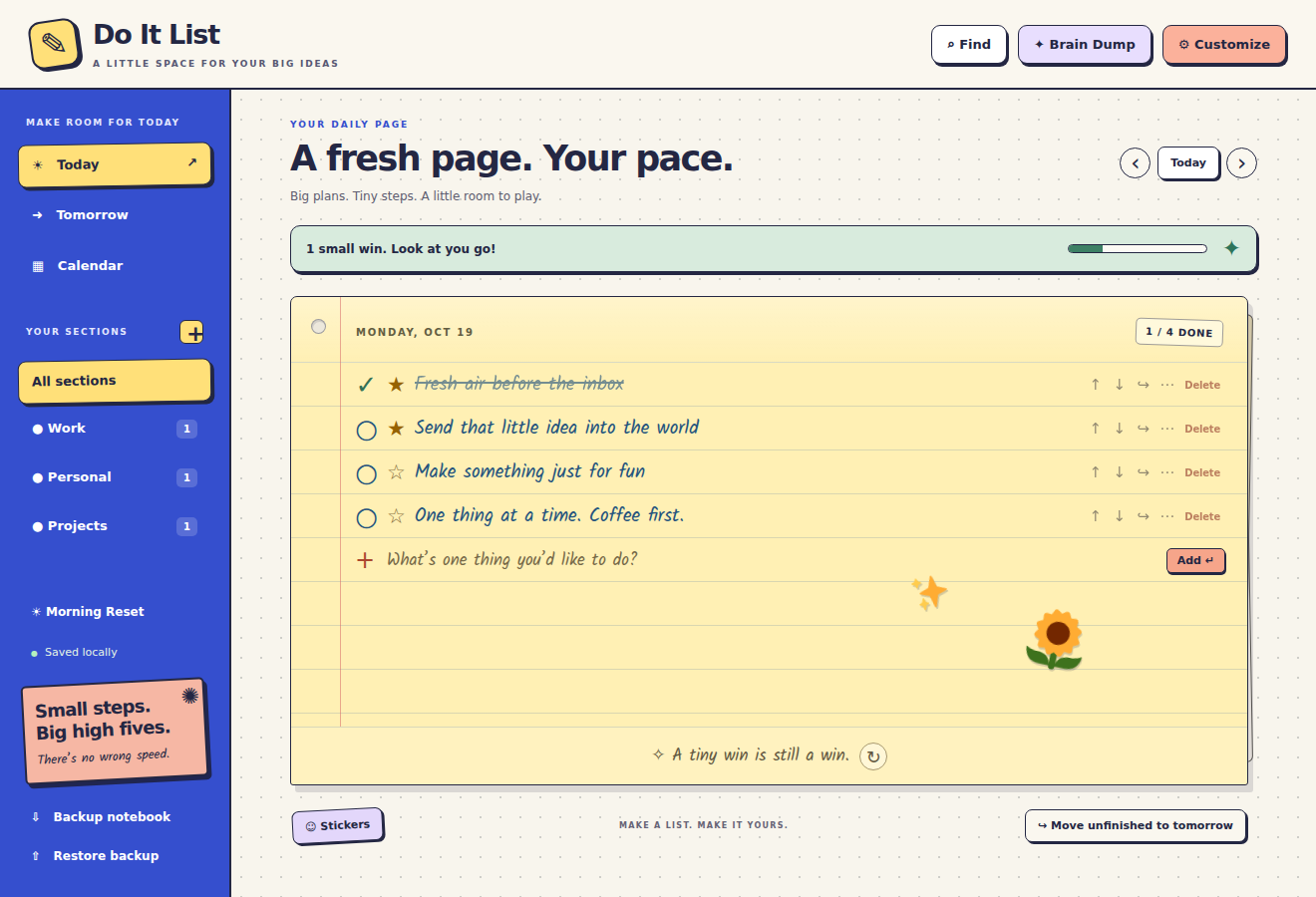This screenshot has width=1316, height=897.
Task: Add a new section with plus icon
Action: pyautogui.click(x=192, y=332)
